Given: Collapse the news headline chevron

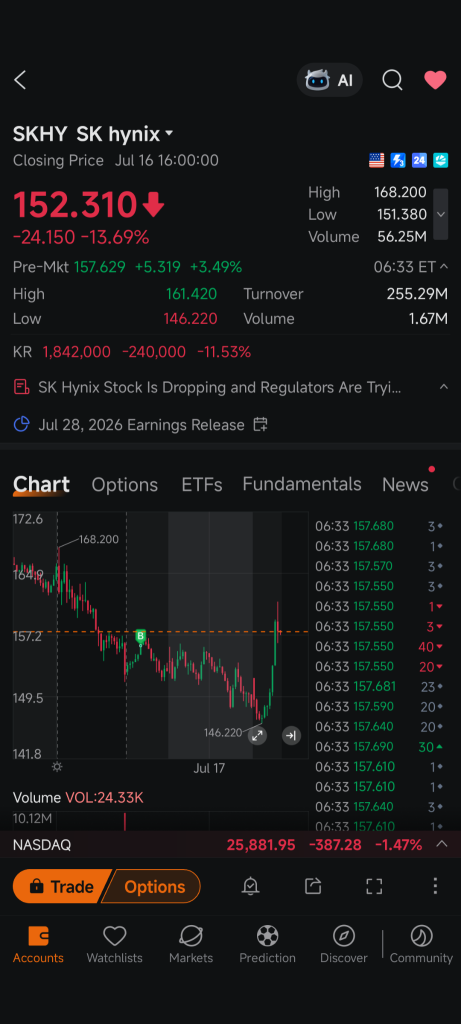Looking at the screenshot, I should [x=443, y=387].
